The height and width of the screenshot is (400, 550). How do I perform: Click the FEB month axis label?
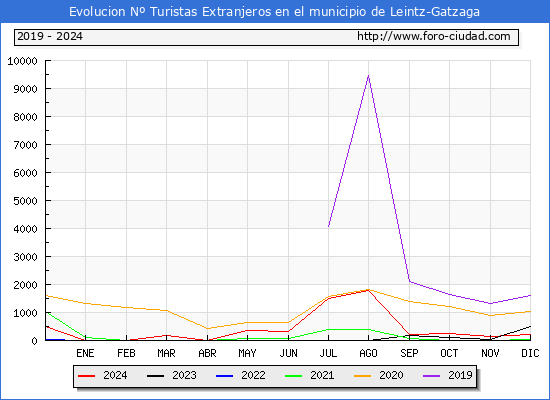(126, 353)
